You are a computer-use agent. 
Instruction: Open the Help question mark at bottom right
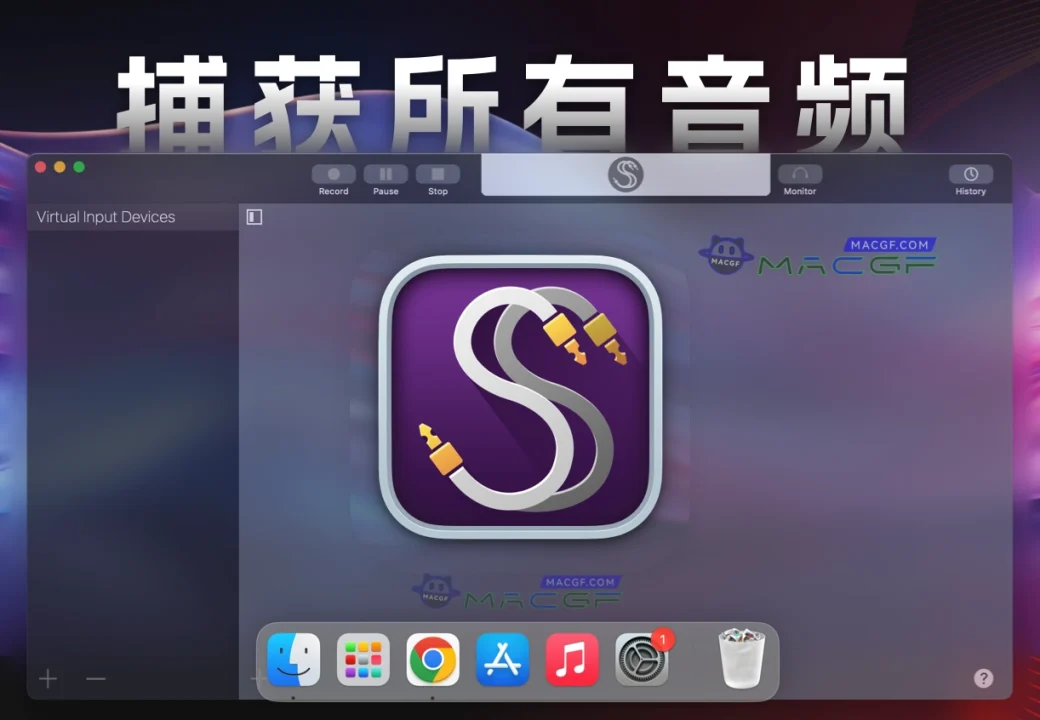[x=983, y=678]
